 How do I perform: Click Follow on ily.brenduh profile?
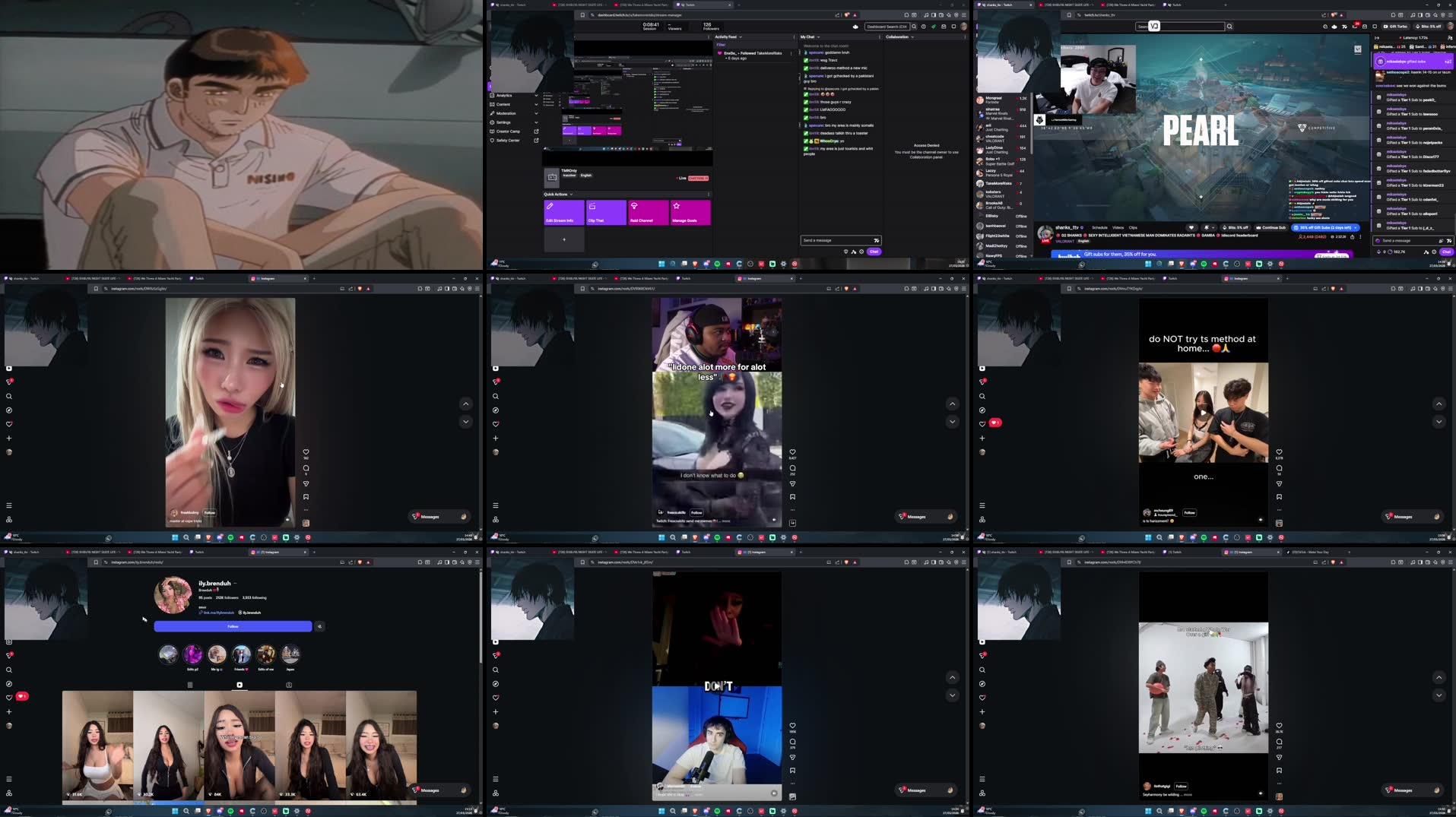tap(233, 626)
